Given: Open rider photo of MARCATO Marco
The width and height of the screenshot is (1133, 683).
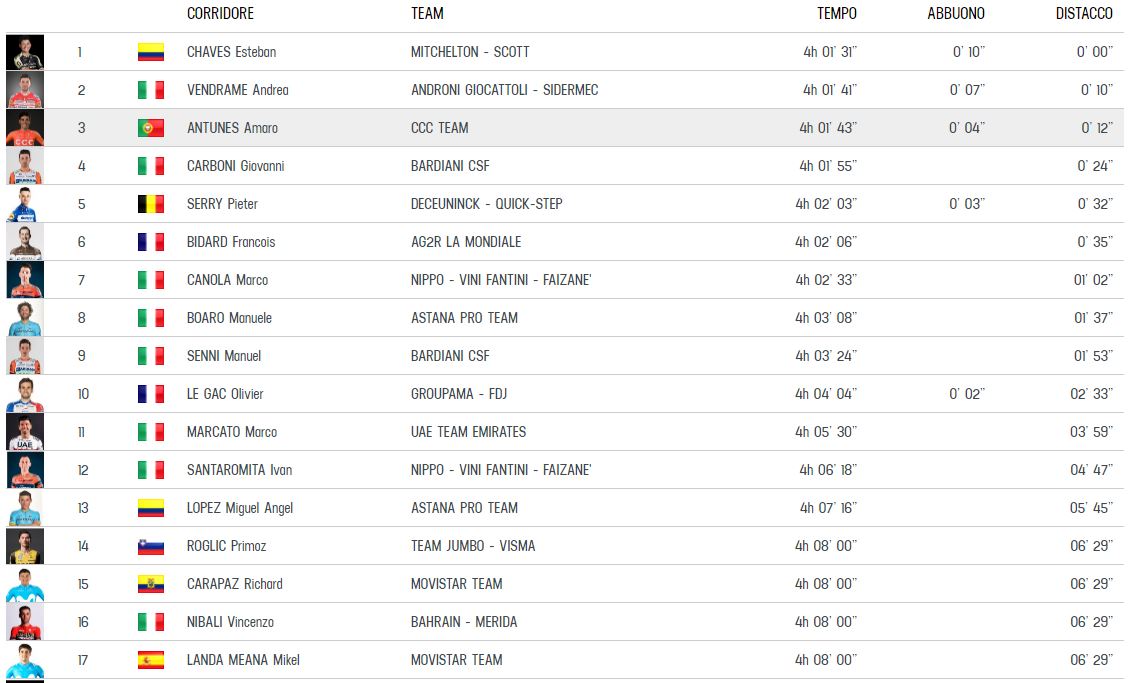Looking at the screenshot, I should (25, 431).
